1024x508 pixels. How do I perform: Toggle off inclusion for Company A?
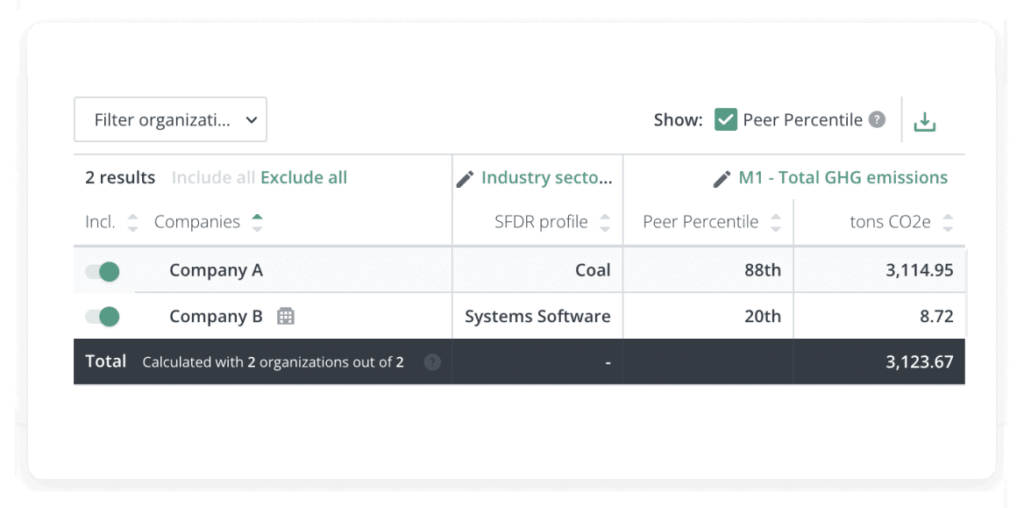click(103, 271)
